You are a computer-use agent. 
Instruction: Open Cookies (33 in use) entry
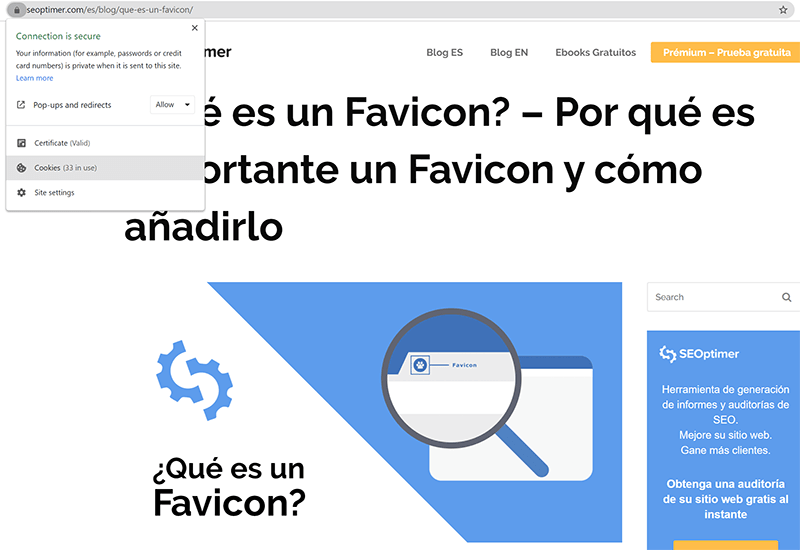click(x=106, y=168)
